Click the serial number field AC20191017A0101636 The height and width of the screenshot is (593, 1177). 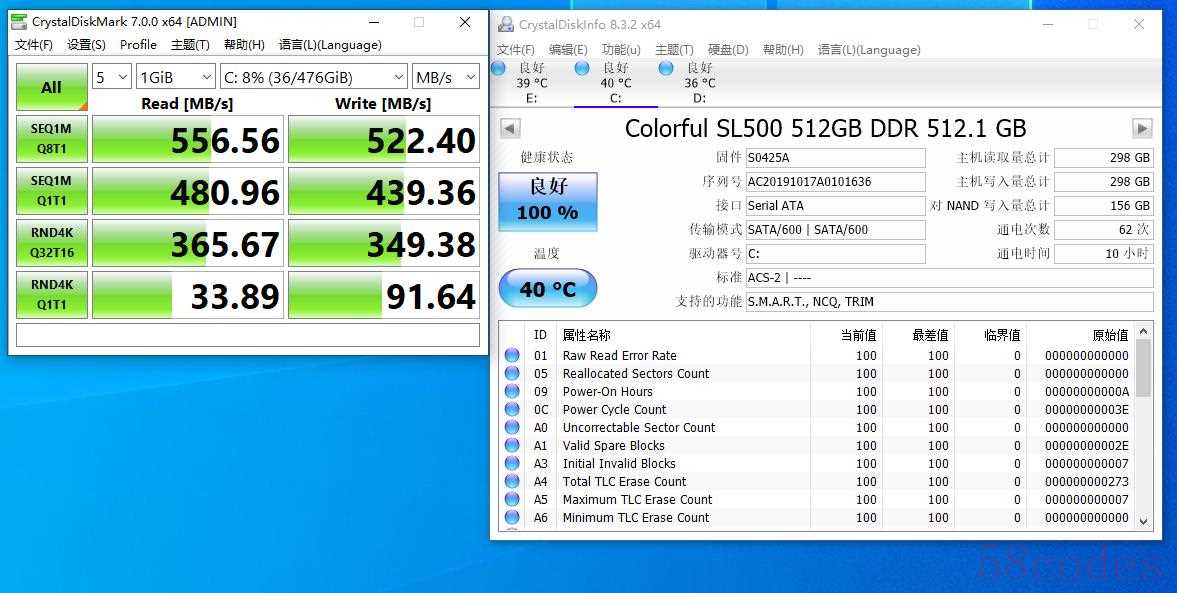(835, 182)
